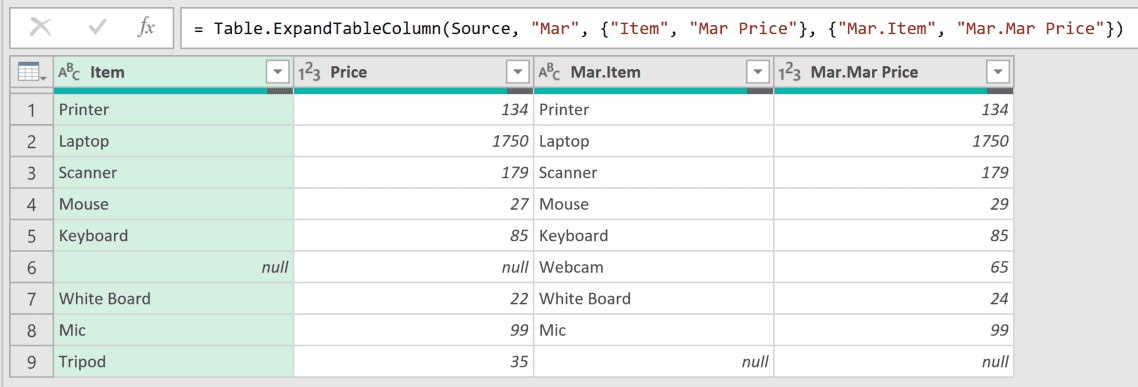Change the 123 data type icon of Mar.Mar Price column
This screenshot has width=1138, height=387.
(791, 73)
